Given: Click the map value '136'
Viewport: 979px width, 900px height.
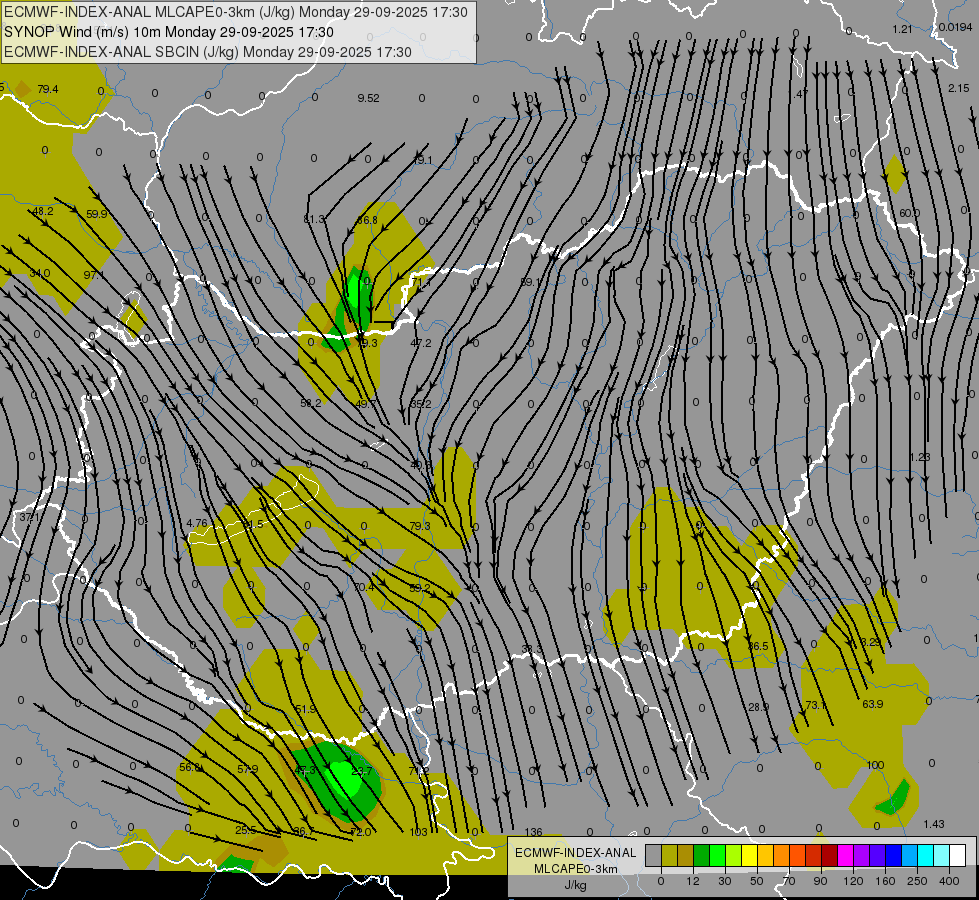Looking at the screenshot, I should click(x=534, y=832).
